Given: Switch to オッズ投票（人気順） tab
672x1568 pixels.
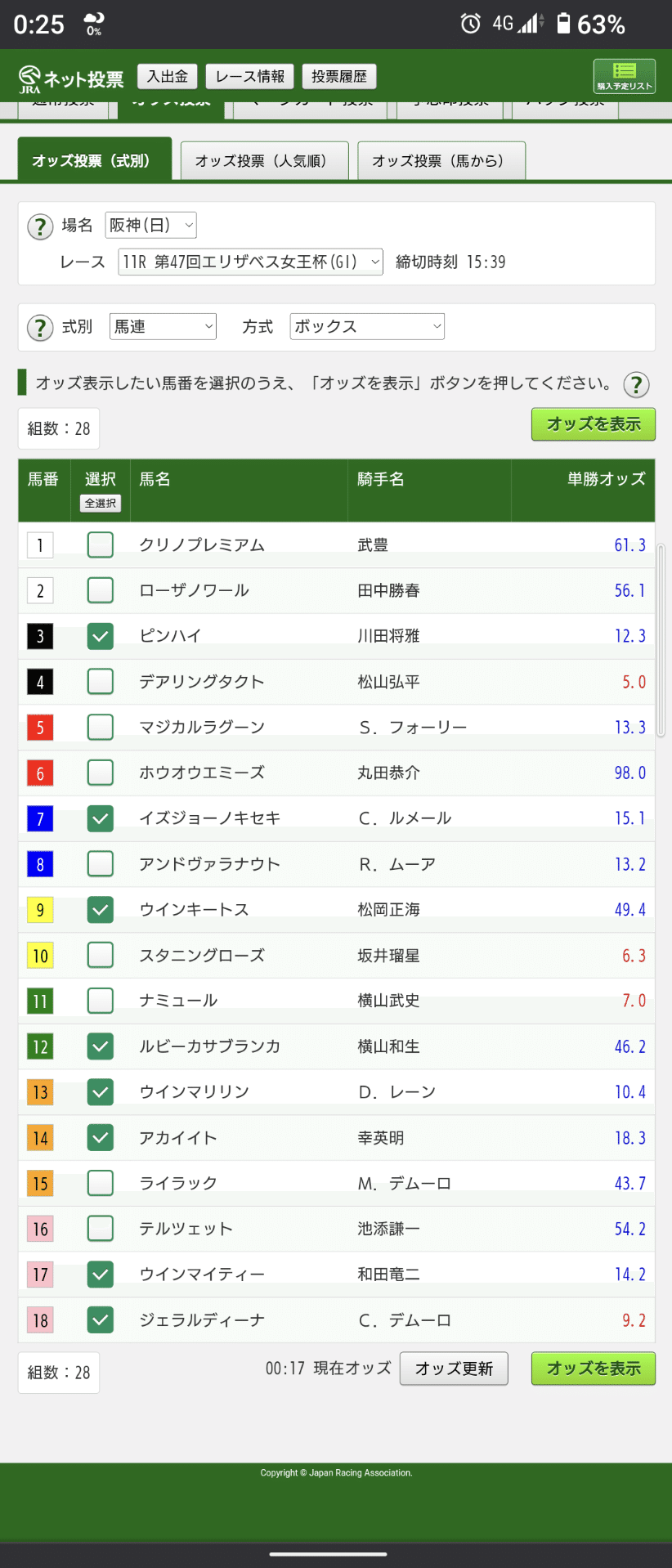Looking at the screenshot, I should click(x=264, y=161).
